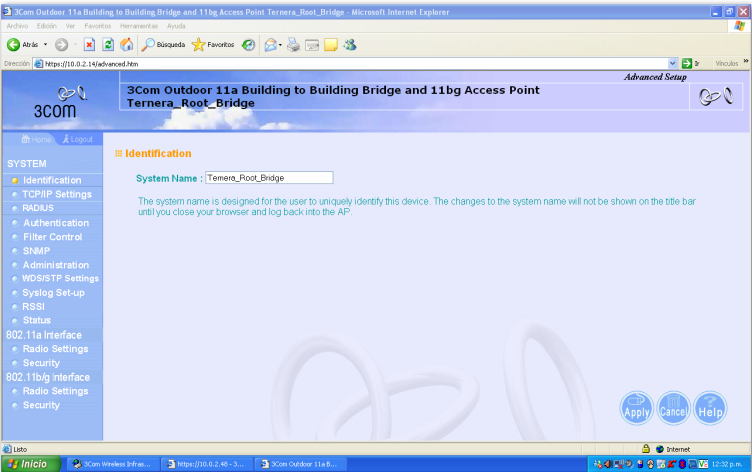Select WDS/STP Settings in the sidebar
Image resolution: width=752 pixels, height=472 pixels.
[60, 278]
